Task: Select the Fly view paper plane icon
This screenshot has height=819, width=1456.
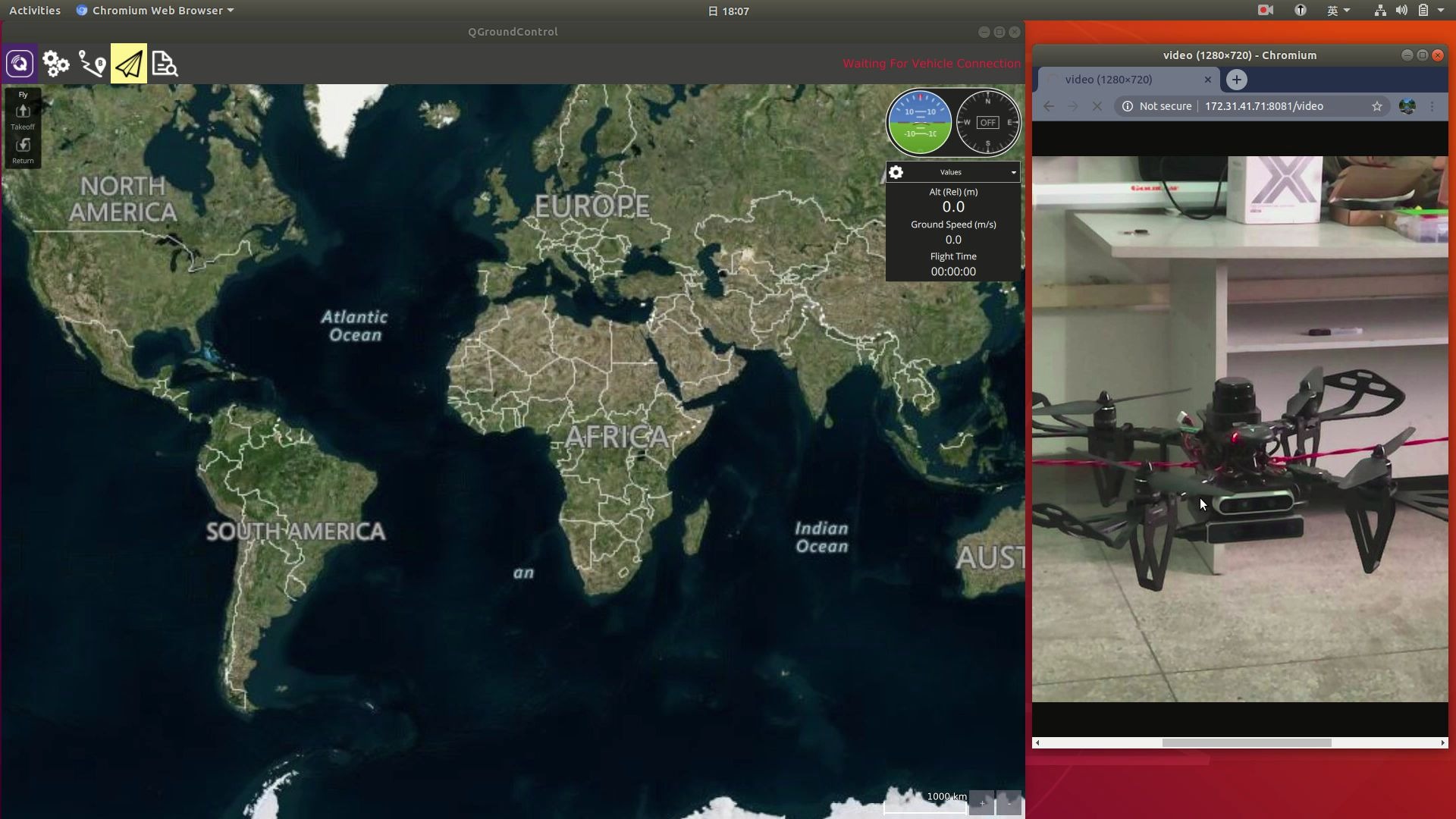Action: pyautogui.click(x=129, y=64)
